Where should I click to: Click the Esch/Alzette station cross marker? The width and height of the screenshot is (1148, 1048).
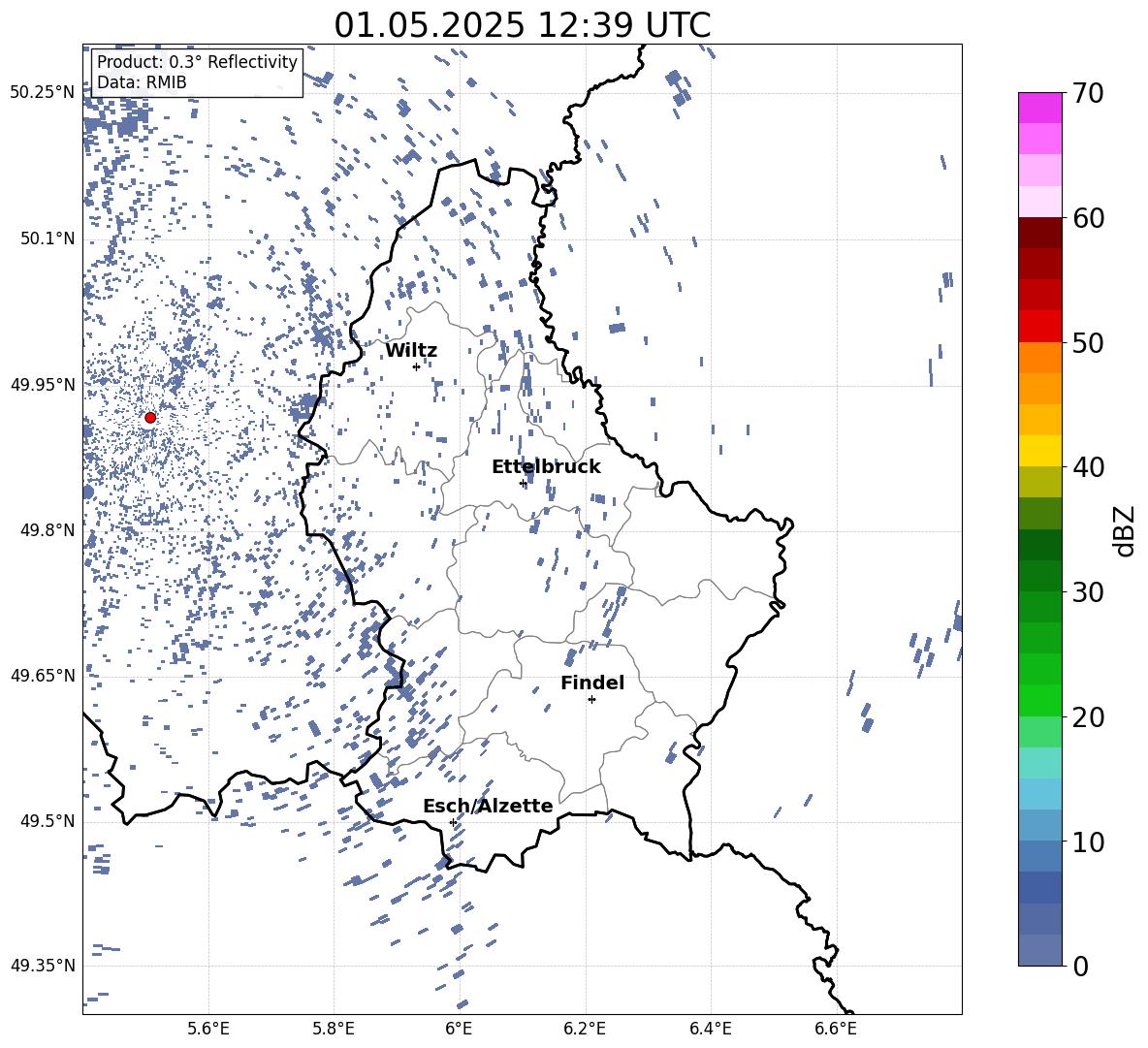pyautogui.click(x=453, y=822)
